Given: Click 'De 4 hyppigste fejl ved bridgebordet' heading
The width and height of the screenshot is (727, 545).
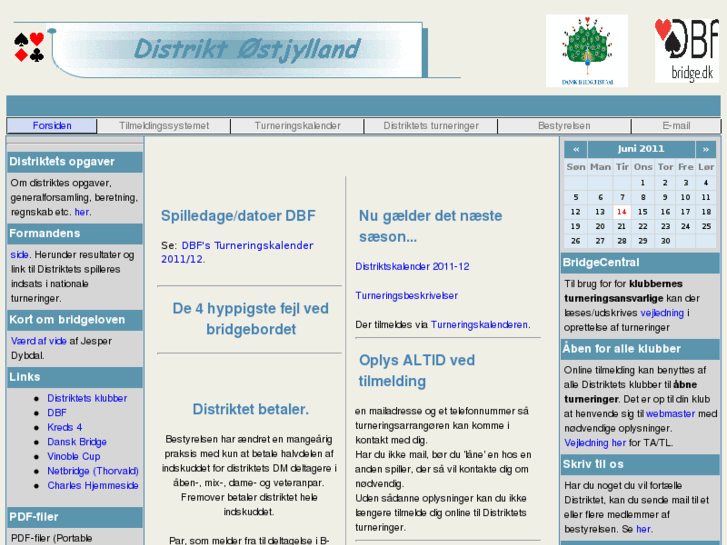Looking at the screenshot, I should [x=250, y=319].
